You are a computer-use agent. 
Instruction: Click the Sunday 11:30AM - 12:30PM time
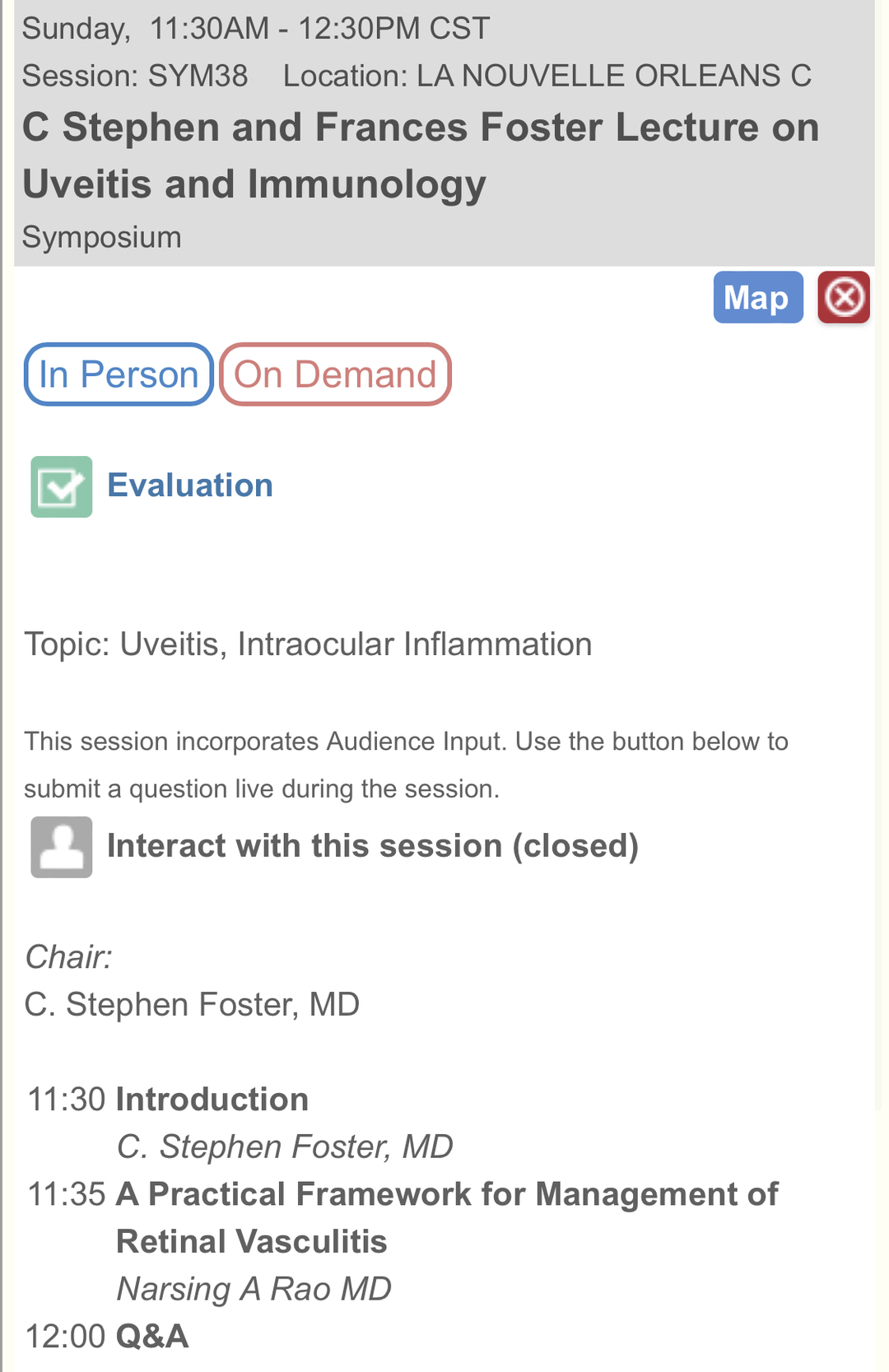tap(255, 29)
